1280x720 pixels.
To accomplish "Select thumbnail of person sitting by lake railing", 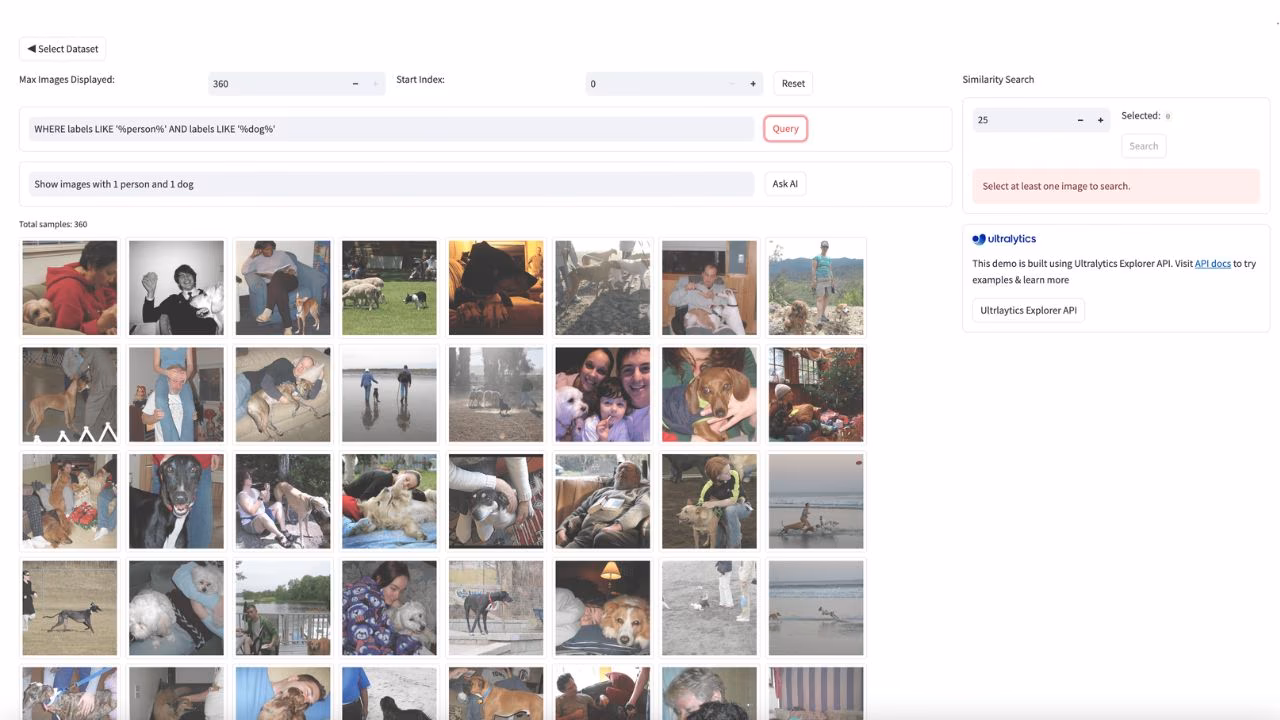I will (283, 608).
